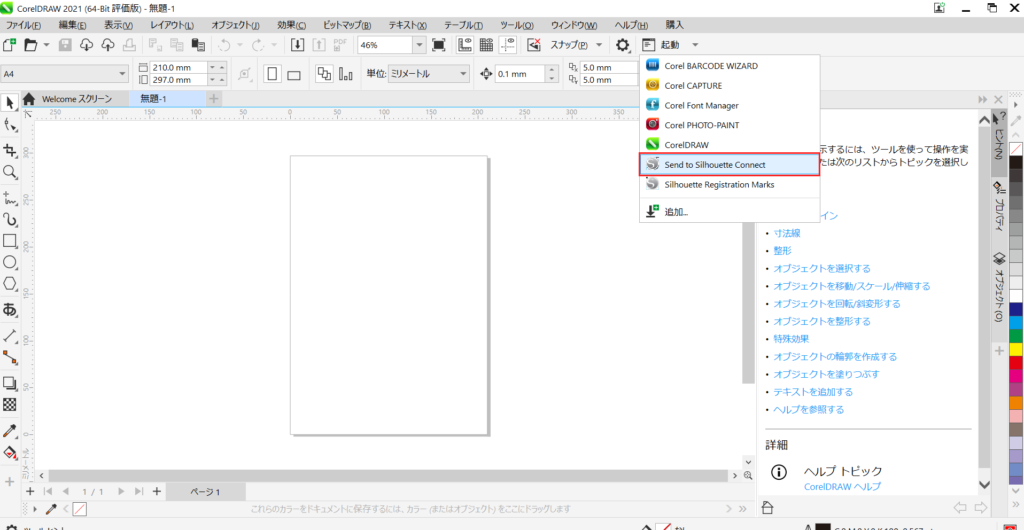Viewport: 1024px width, 530px height.
Task: Toggle snap off icon
Action: pyautogui.click(x=534, y=44)
